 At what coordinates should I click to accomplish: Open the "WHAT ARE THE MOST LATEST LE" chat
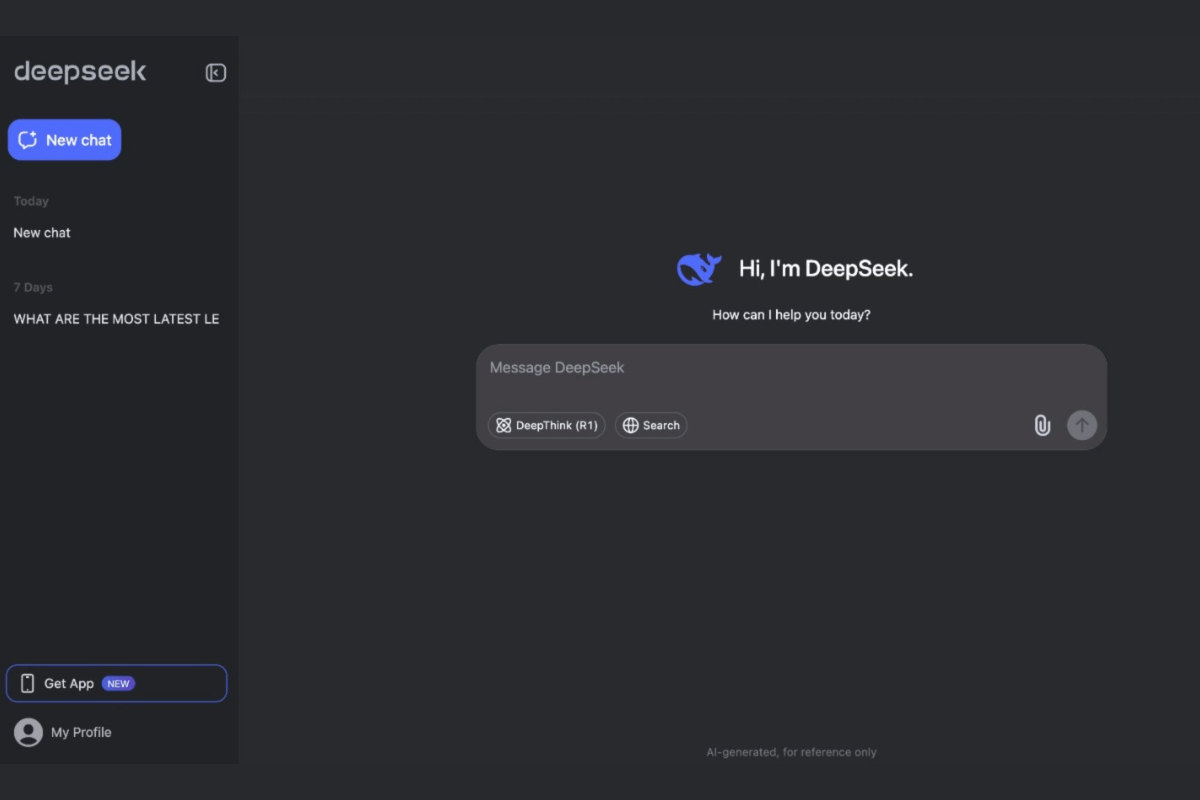pos(116,319)
